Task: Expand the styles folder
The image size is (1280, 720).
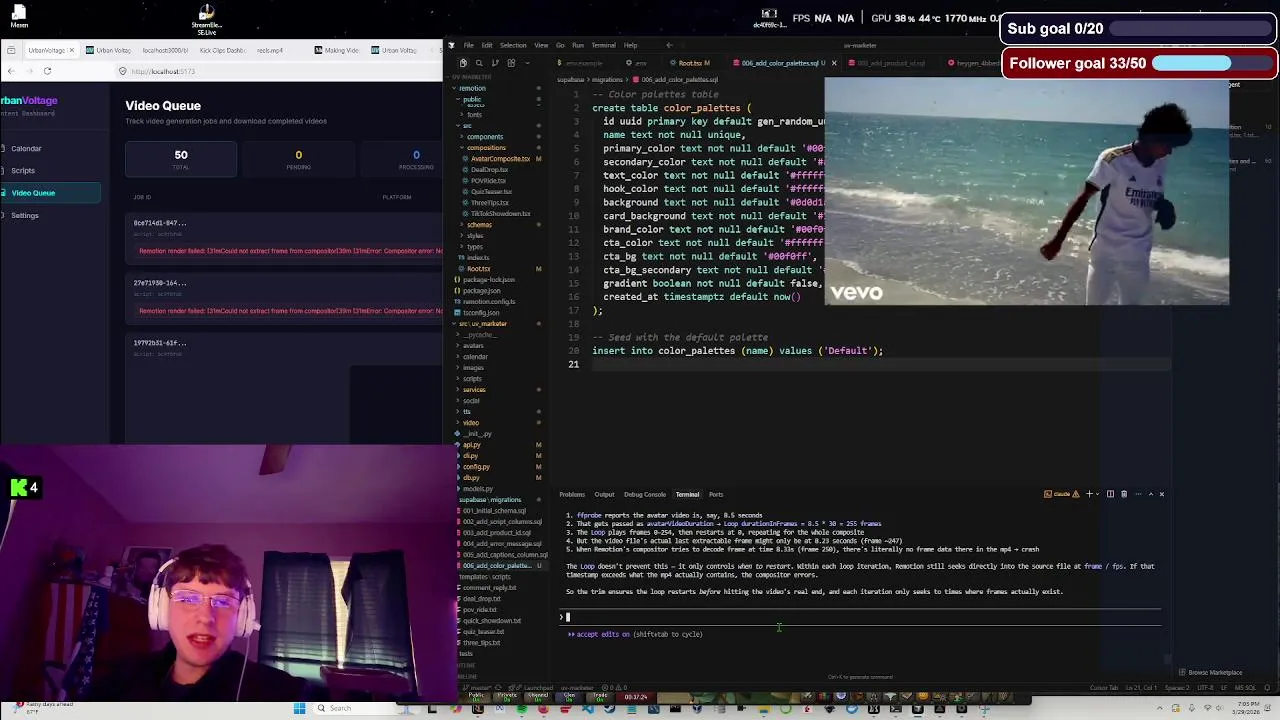Action: pyautogui.click(x=475, y=236)
